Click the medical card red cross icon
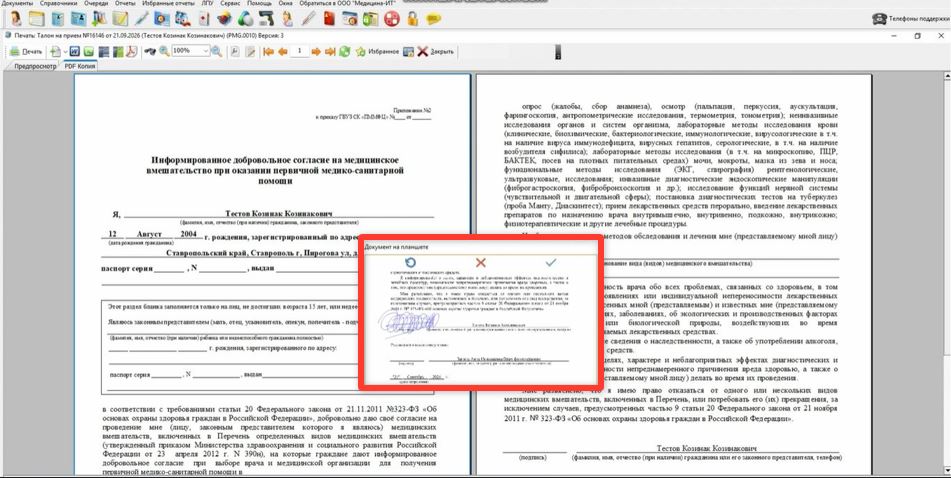The image size is (951, 478). click(203, 18)
